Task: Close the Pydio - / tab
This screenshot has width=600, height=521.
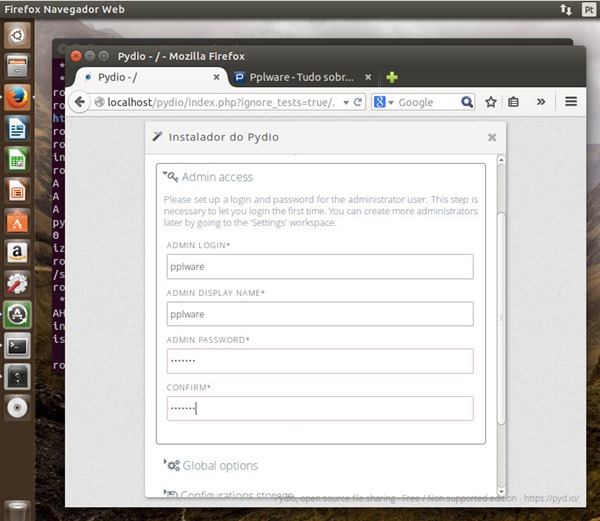Action: tap(216, 77)
